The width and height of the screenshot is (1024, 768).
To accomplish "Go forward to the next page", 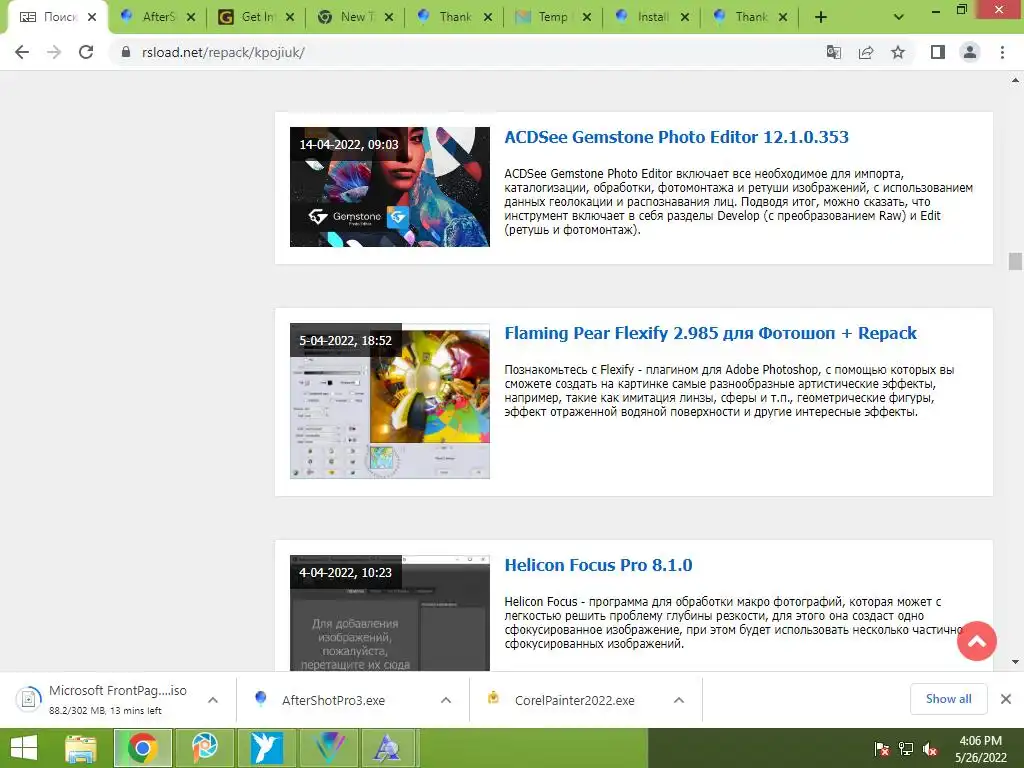I will [54, 52].
